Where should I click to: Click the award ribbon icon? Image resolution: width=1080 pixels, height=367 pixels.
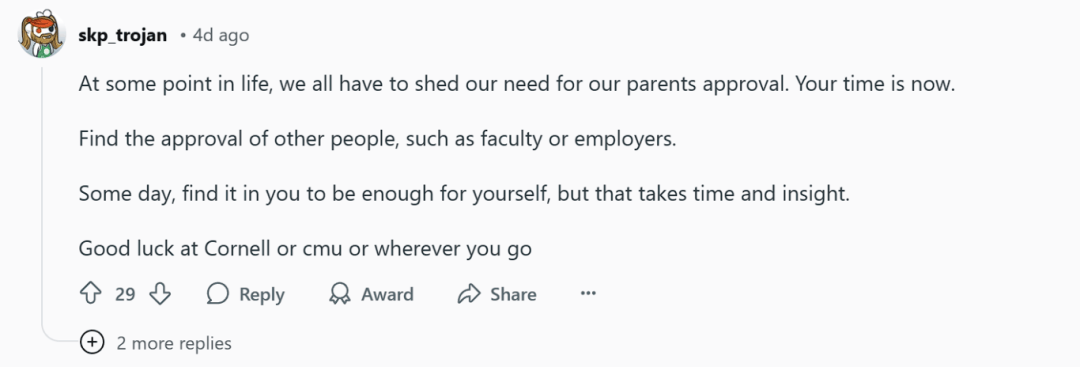point(340,295)
